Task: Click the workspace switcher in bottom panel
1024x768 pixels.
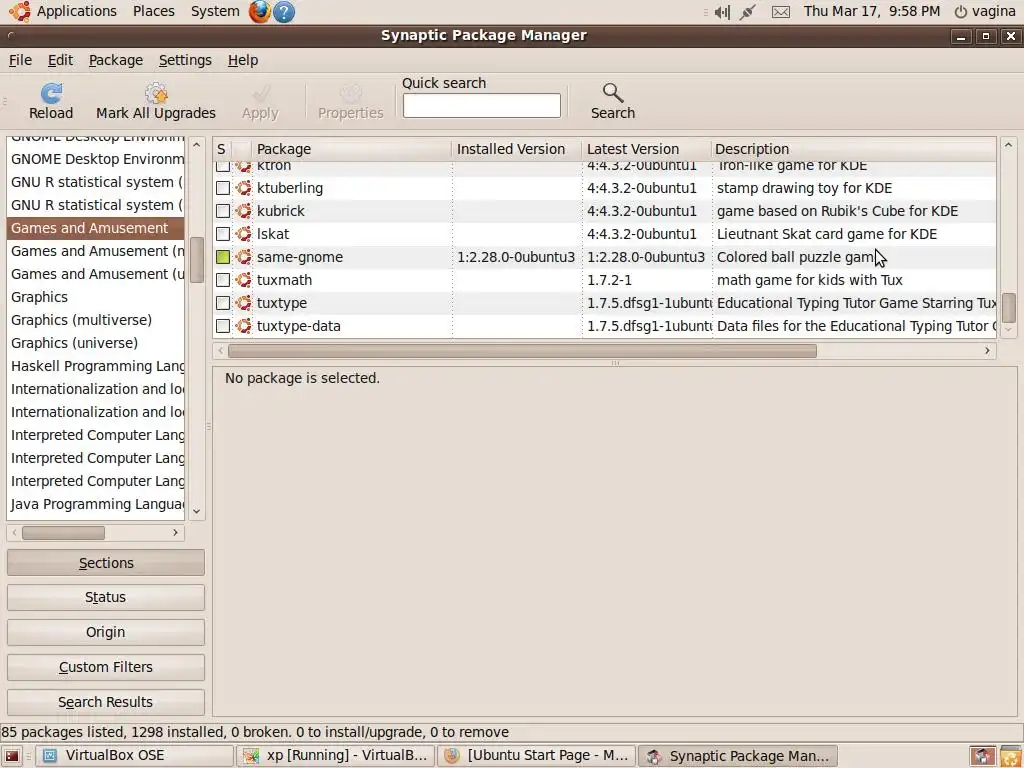Action: click(982, 756)
